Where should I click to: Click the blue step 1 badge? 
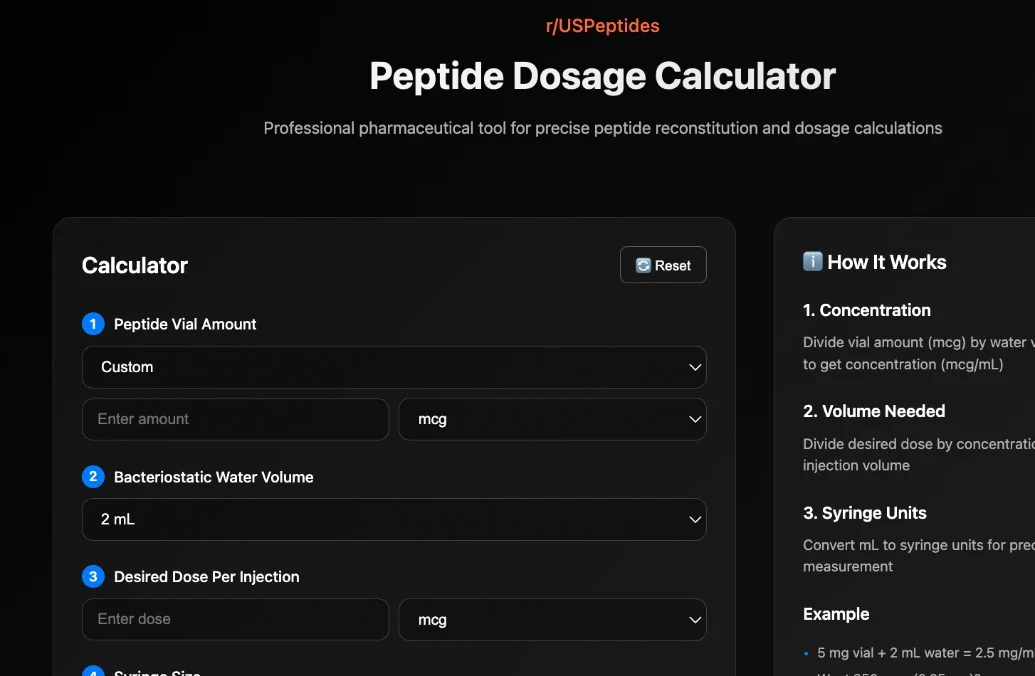(x=93, y=324)
